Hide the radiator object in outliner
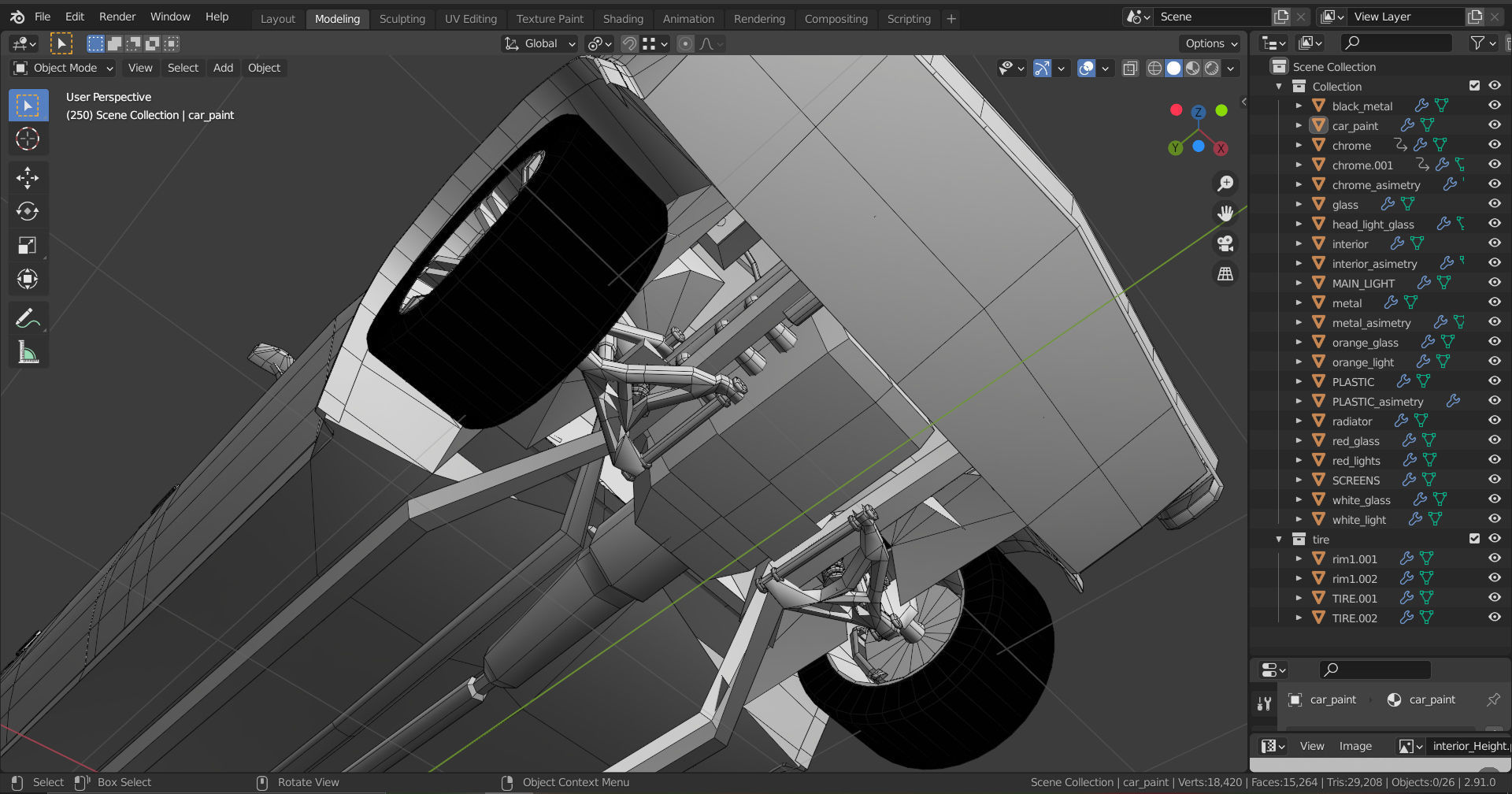 (x=1494, y=421)
